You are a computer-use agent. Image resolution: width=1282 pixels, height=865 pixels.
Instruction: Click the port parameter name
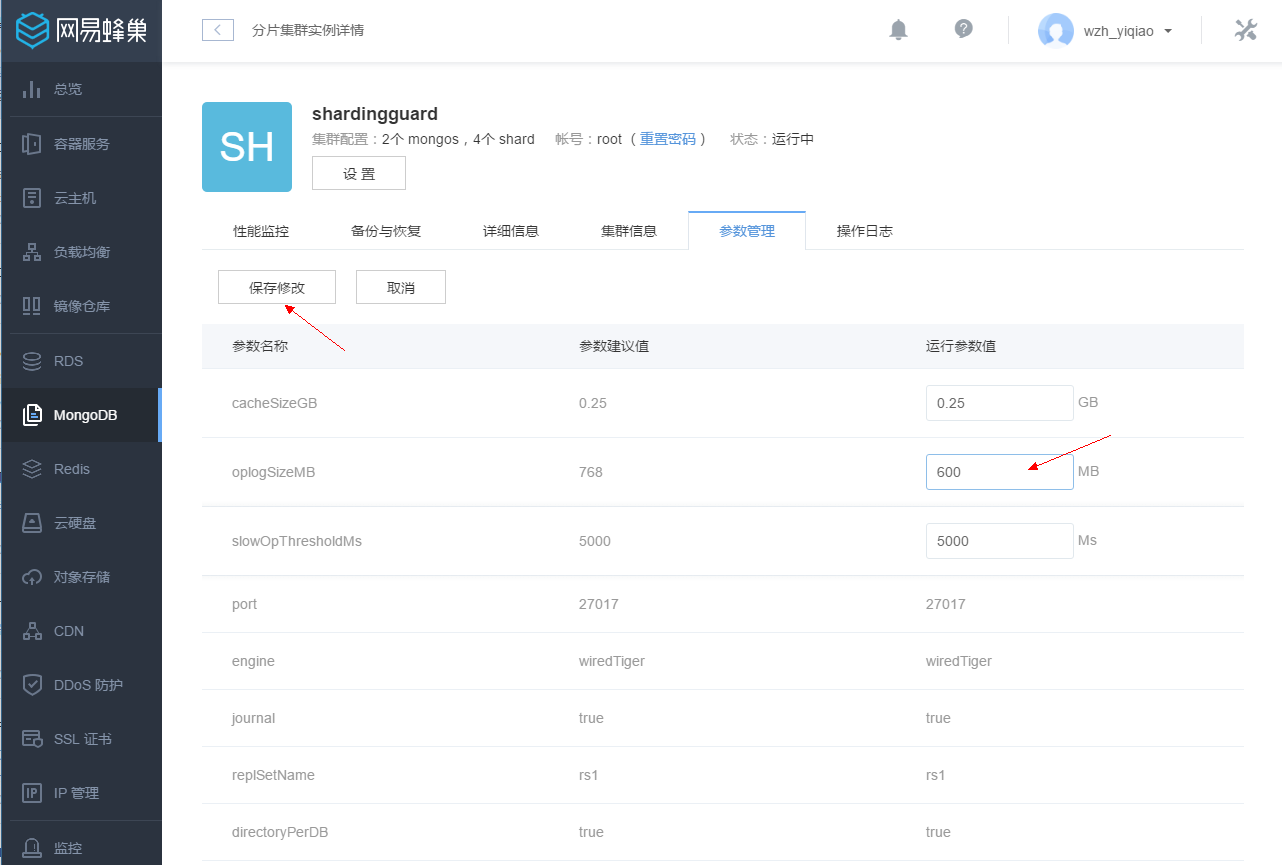coord(245,604)
